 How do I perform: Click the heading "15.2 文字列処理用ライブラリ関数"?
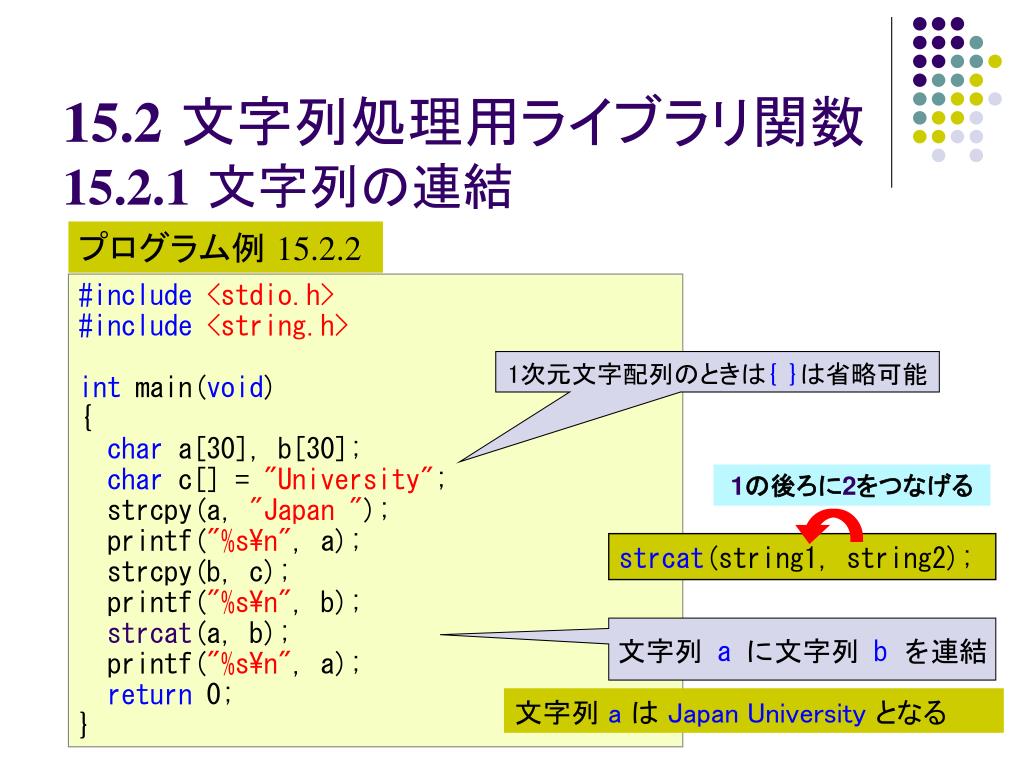[464, 122]
